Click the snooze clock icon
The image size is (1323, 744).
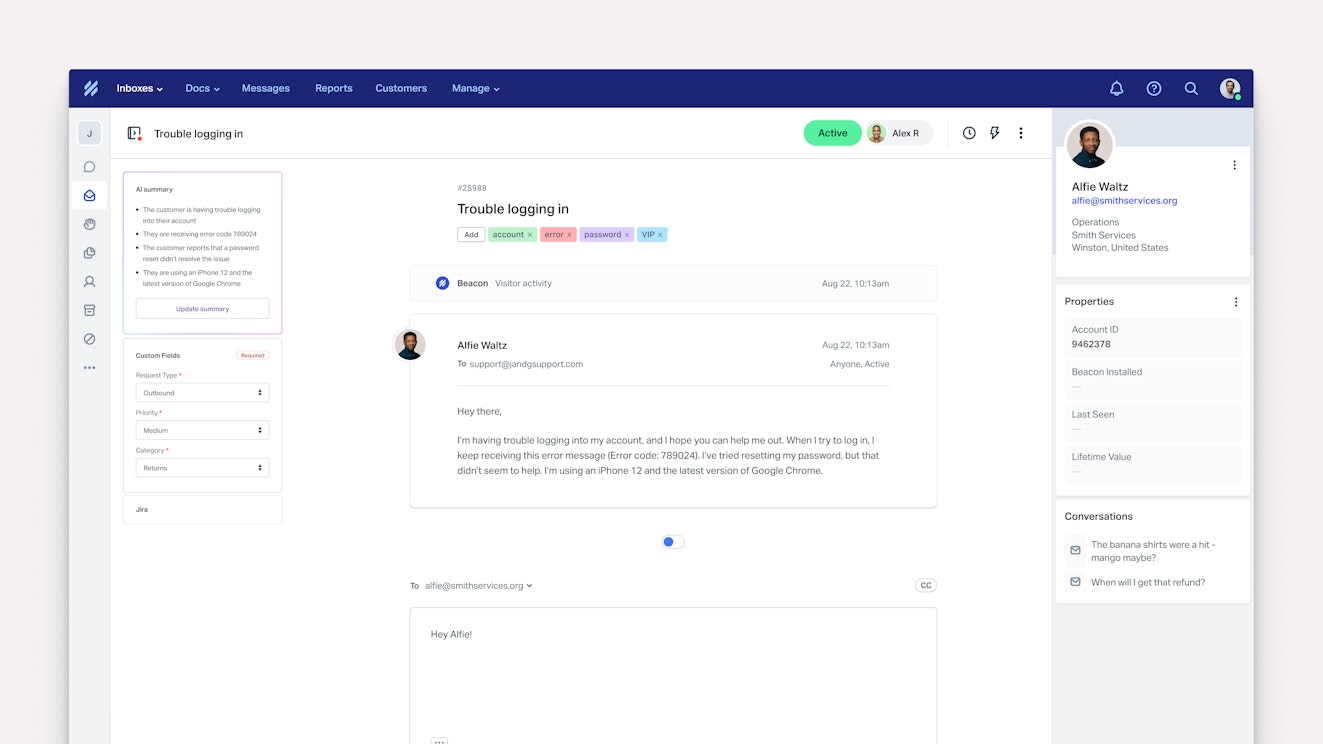click(969, 133)
